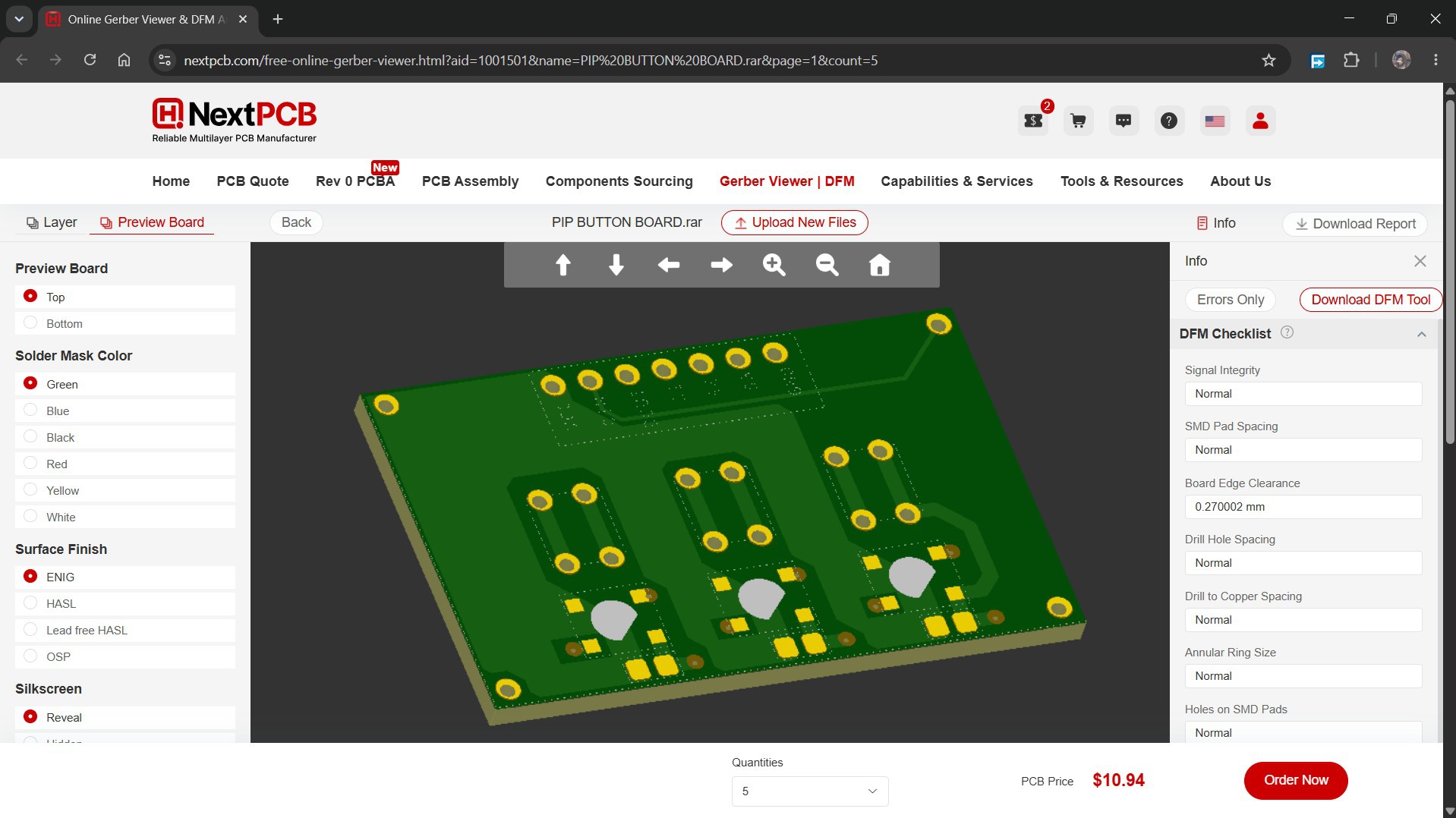This screenshot has width=1456, height=818.
Task: Pan the board view down with the arrow
Action: pyautogui.click(x=616, y=265)
